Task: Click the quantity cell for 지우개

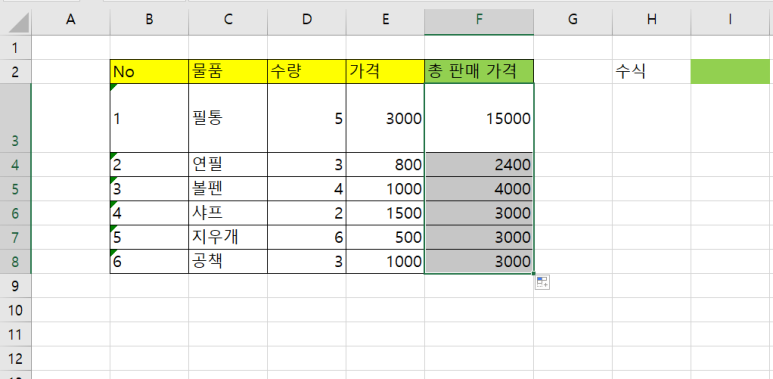Action: 307,237
